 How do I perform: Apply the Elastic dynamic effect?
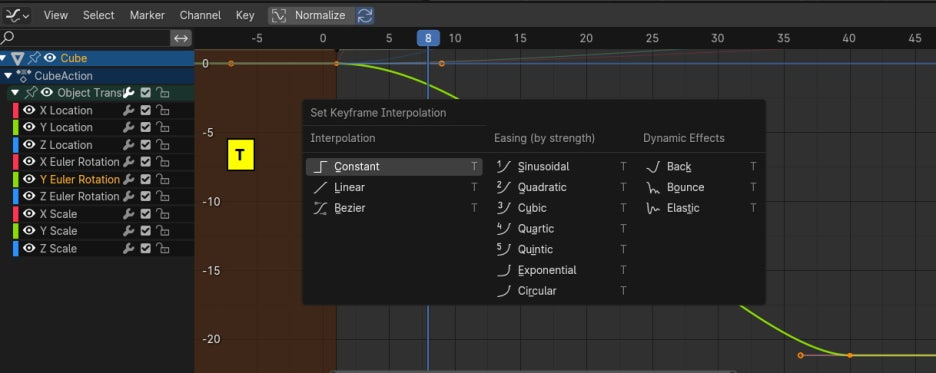click(x=701, y=208)
